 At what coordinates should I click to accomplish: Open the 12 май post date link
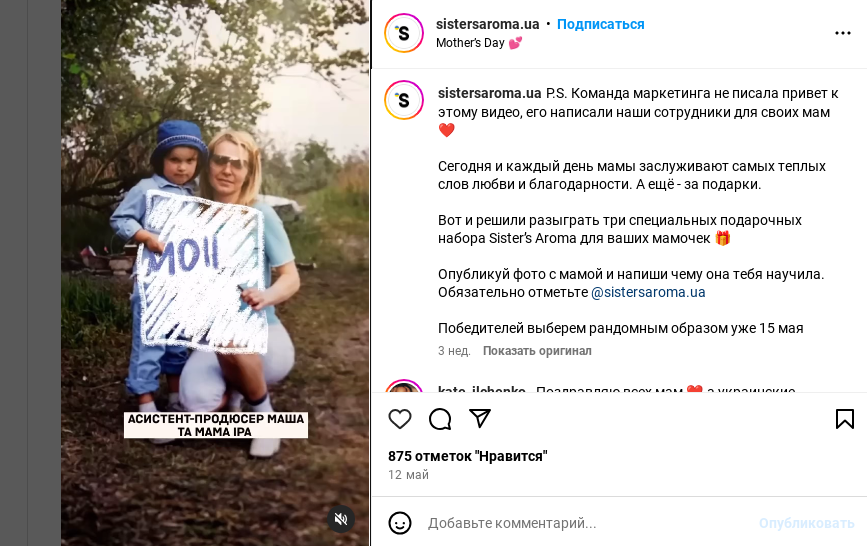408,475
